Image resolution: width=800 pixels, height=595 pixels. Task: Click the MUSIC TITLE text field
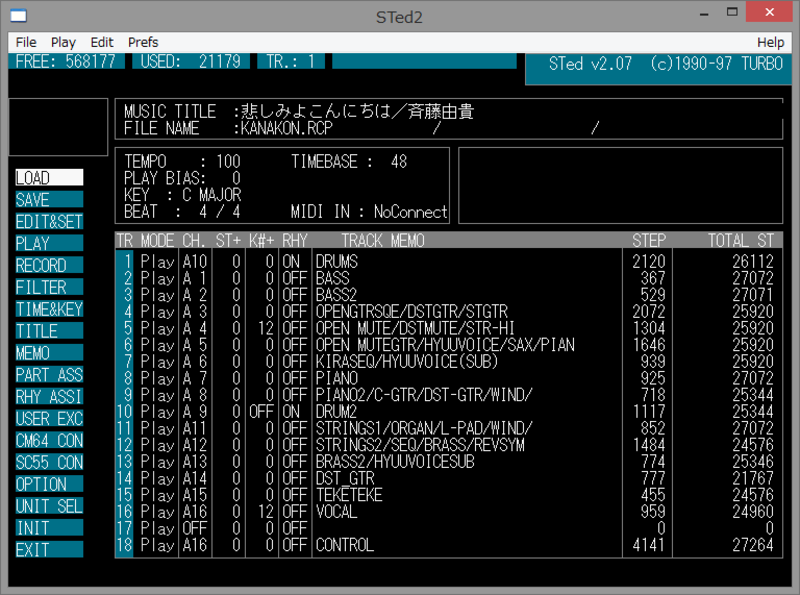[357, 111]
